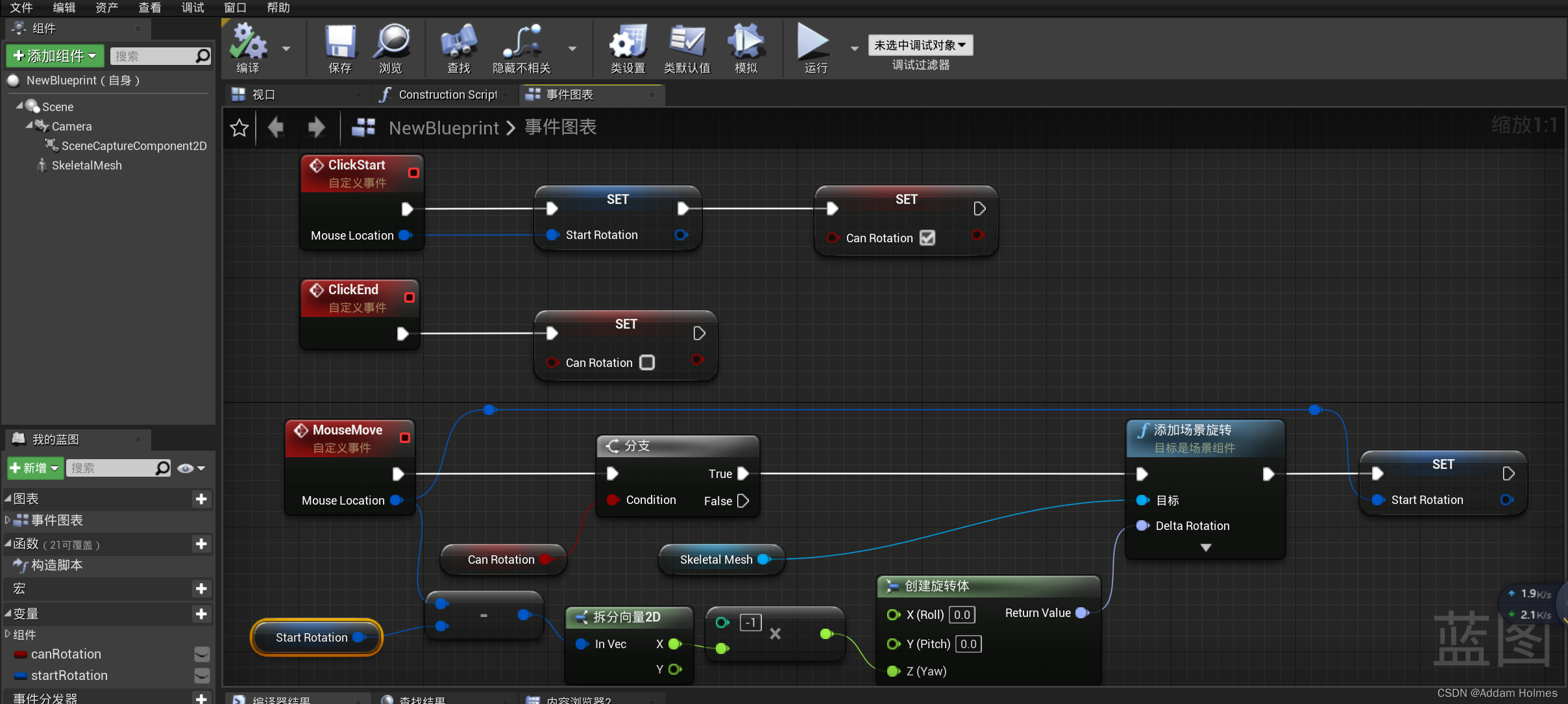Image resolution: width=1568 pixels, height=704 pixels.
Task: Click the bookmark star in graph header
Action: [x=239, y=128]
